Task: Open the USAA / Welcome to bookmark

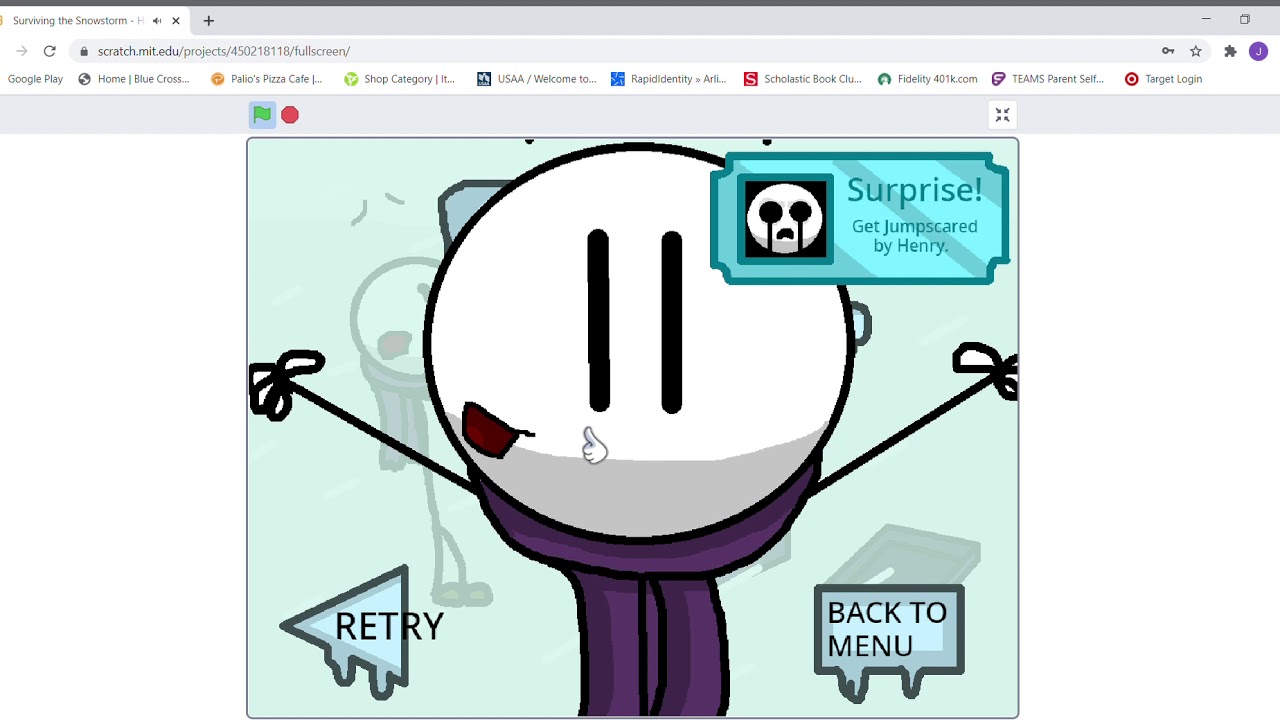Action: (x=536, y=79)
